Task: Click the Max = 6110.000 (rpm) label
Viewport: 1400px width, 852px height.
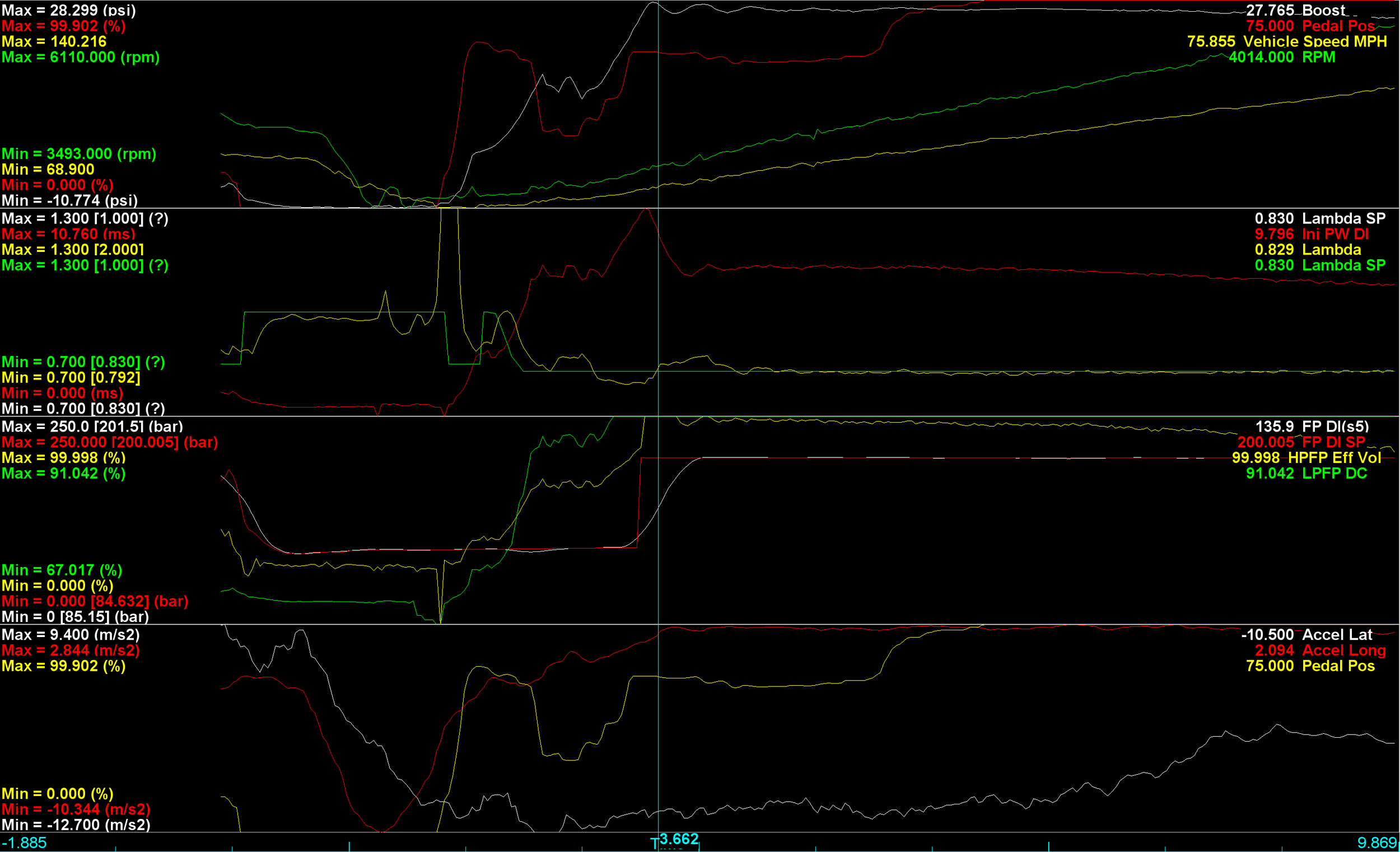Action: [80, 57]
